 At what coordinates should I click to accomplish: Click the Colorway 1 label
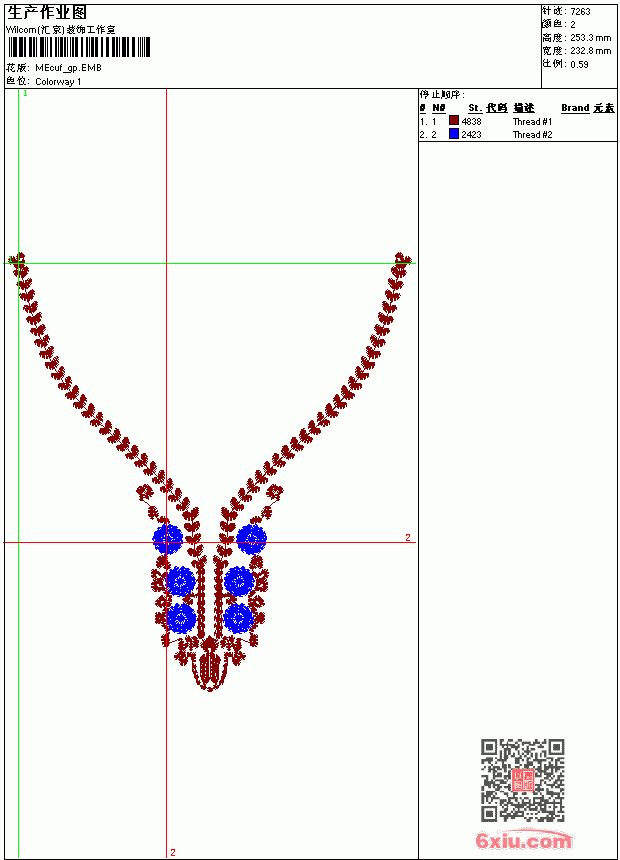[x=58, y=82]
